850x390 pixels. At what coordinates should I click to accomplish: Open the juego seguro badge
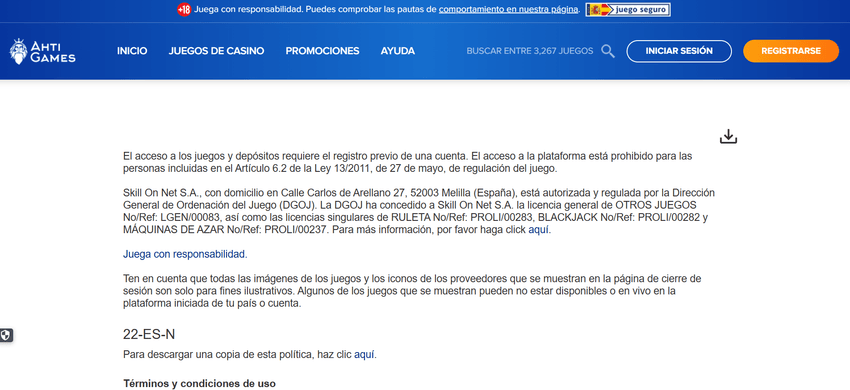[628, 9]
